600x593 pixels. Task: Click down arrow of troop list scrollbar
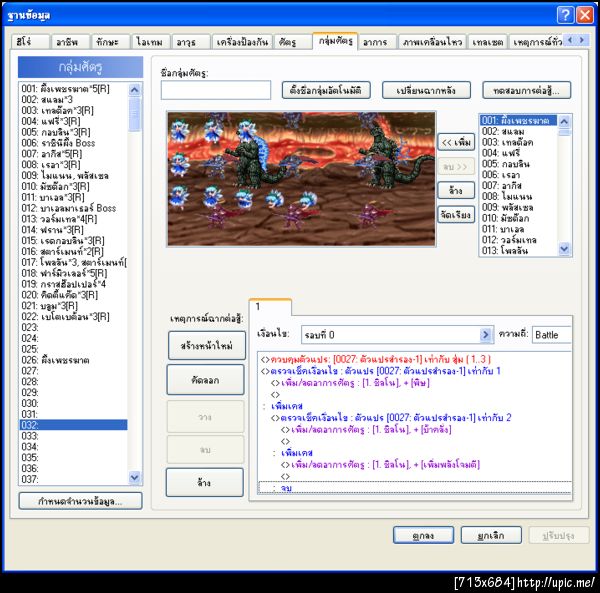(134, 477)
